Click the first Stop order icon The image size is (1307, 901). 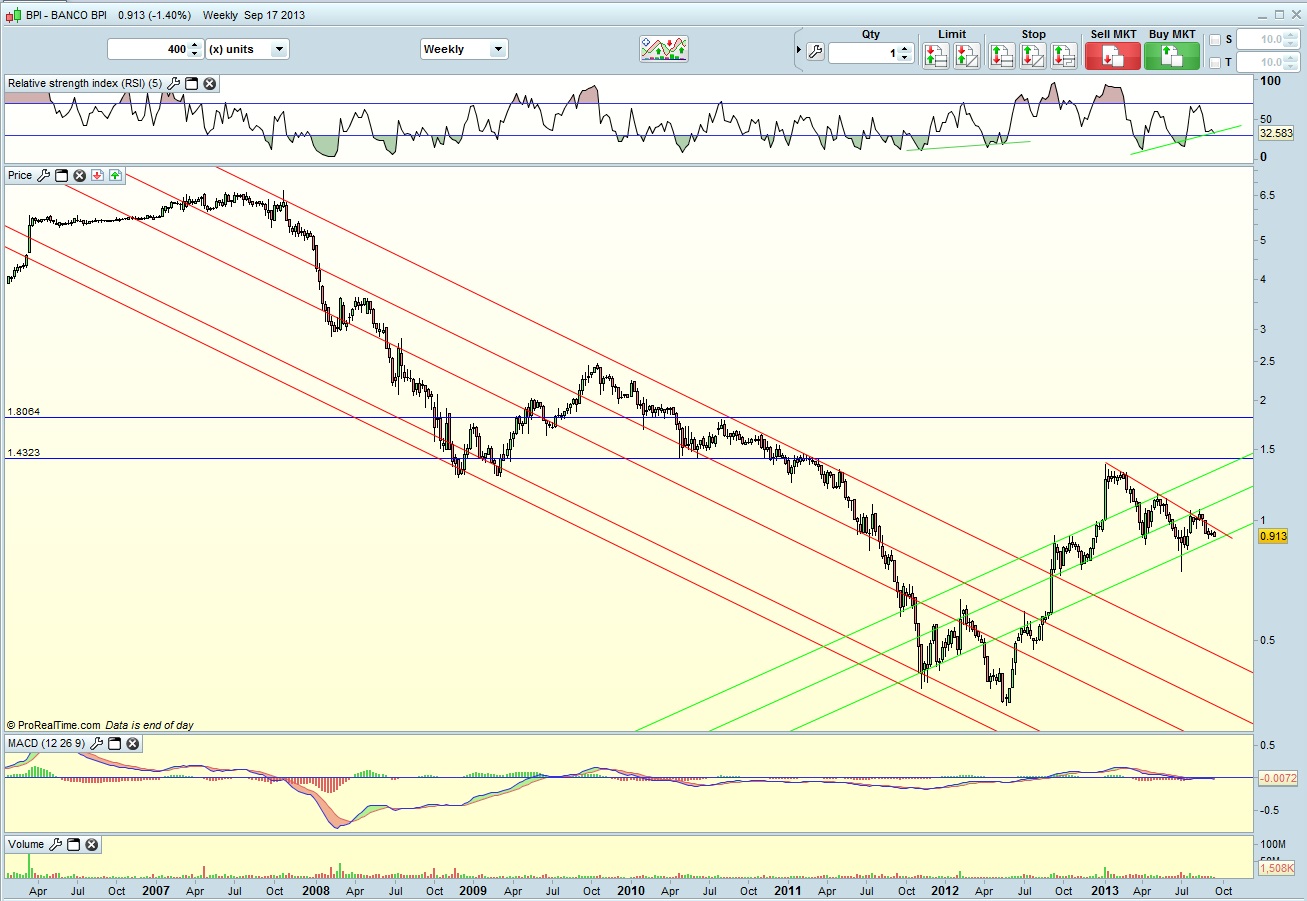pyautogui.click(x=1002, y=55)
